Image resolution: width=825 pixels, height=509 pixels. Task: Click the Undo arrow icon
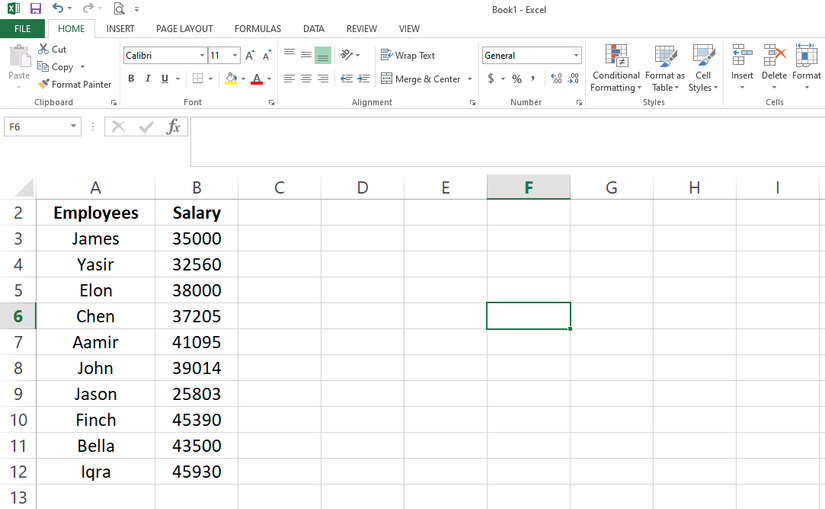click(57, 8)
